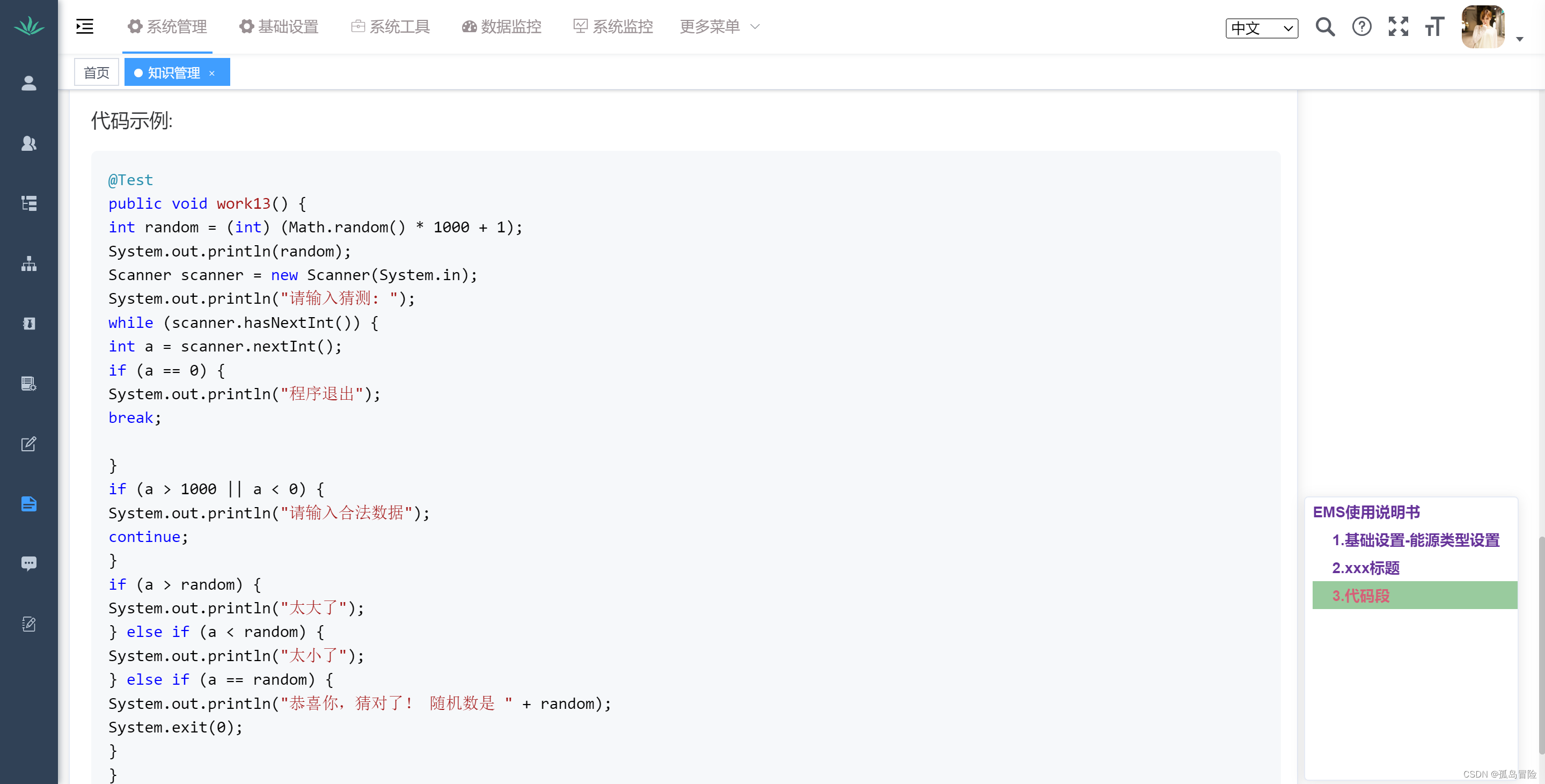Viewport: 1545px width, 784px height.
Task: Toggle the fullscreen expand icon
Action: coord(1398,26)
